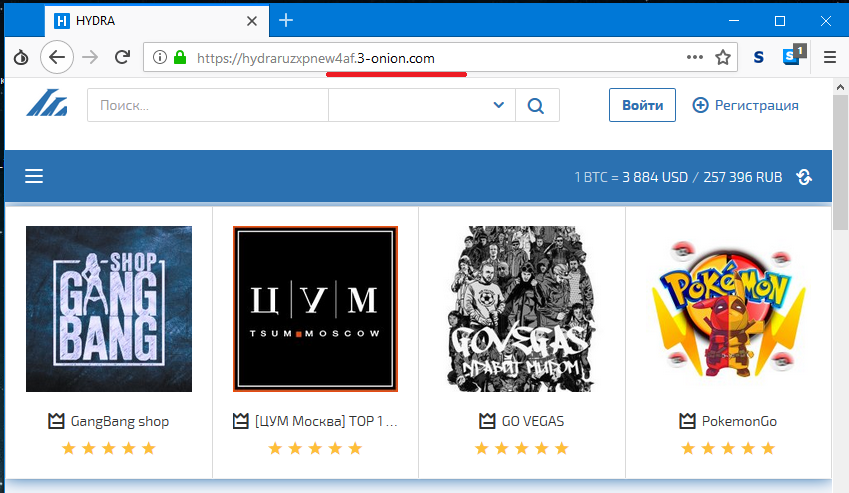Open the GO VEGAS shop image
Viewport: 849px width, 493px height.
(522, 309)
